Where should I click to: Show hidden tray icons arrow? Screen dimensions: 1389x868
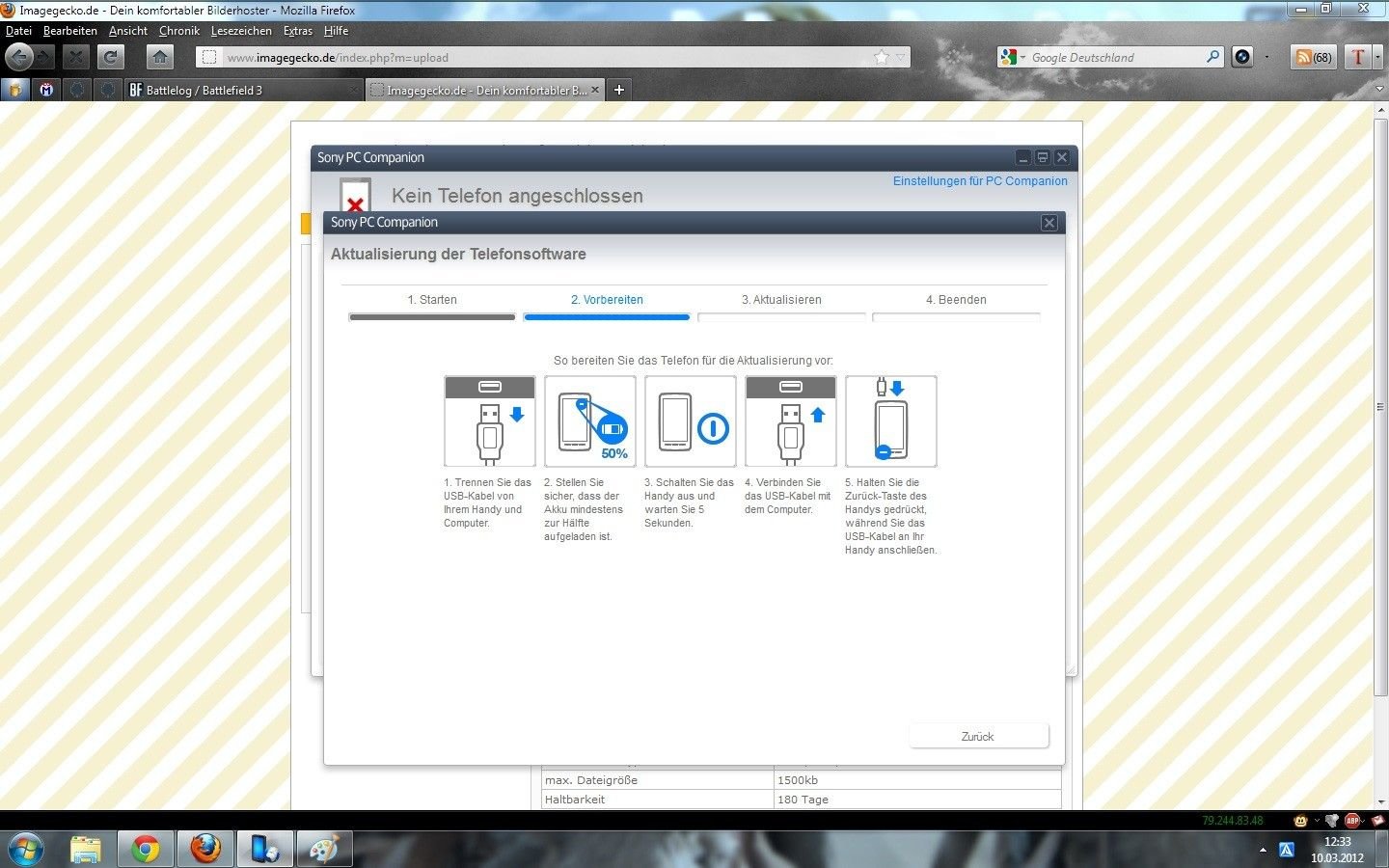(1263, 850)
